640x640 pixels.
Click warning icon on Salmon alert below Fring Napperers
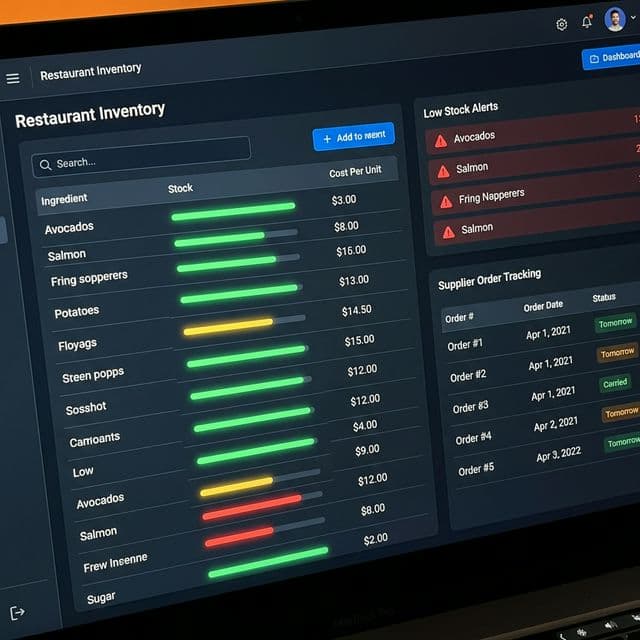449,232
